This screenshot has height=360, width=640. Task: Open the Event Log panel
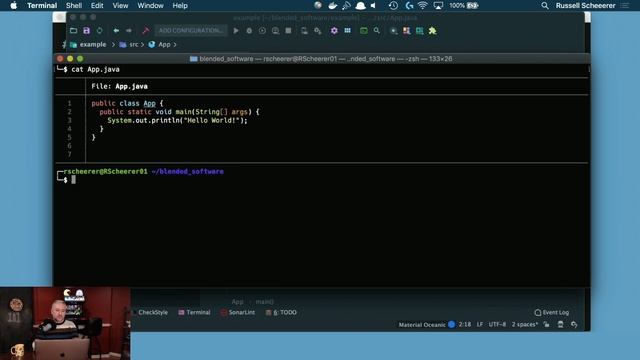[x=551, y=312]
